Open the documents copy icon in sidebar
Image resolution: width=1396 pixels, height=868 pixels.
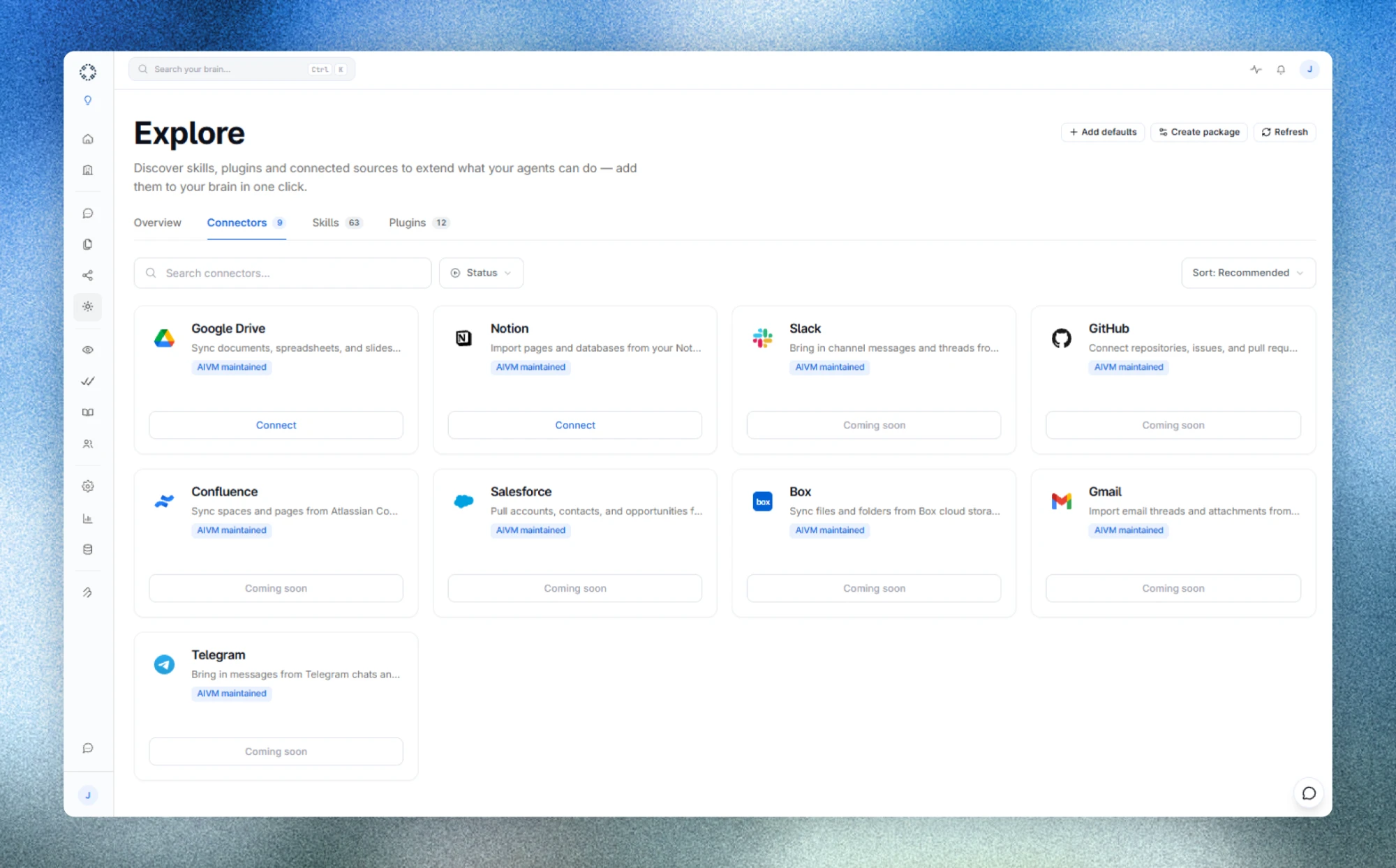[88, 244]
